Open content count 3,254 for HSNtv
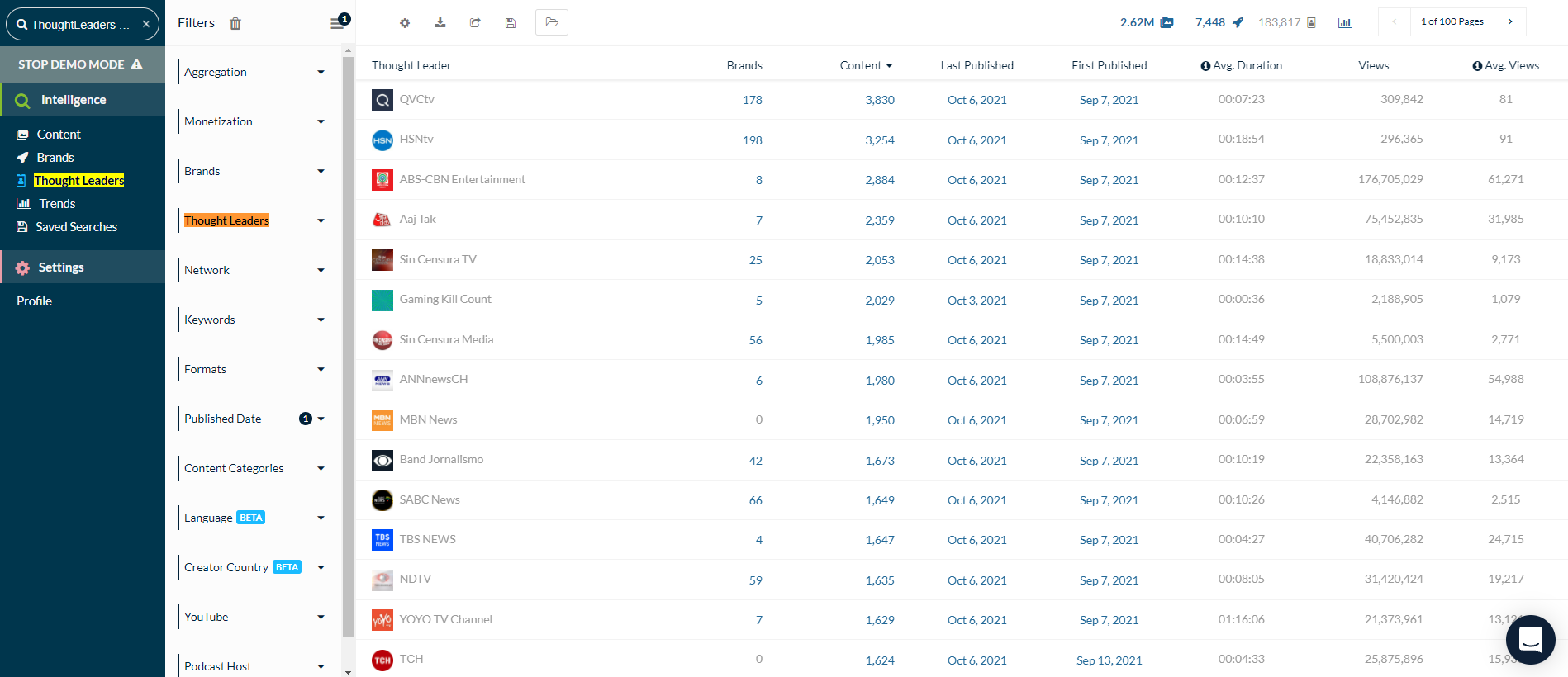The height and width of the screenshot is (677, 1568). click(x=880, y=140)
